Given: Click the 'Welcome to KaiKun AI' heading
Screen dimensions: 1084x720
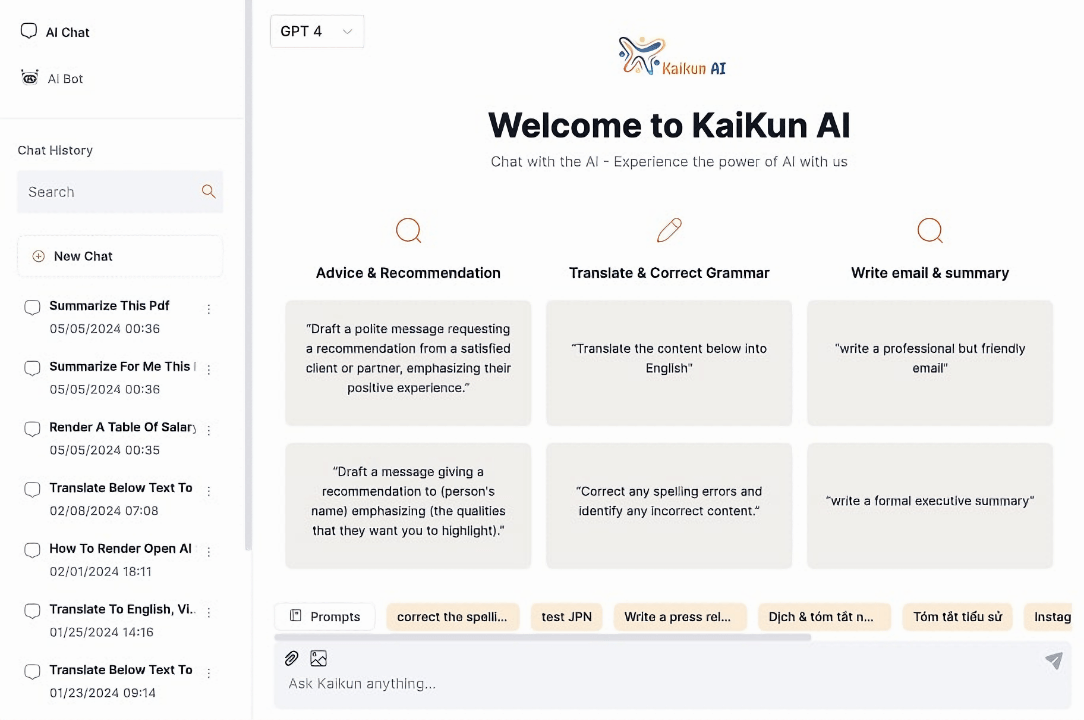Looking at the screenshot, I should click(669, 125).
